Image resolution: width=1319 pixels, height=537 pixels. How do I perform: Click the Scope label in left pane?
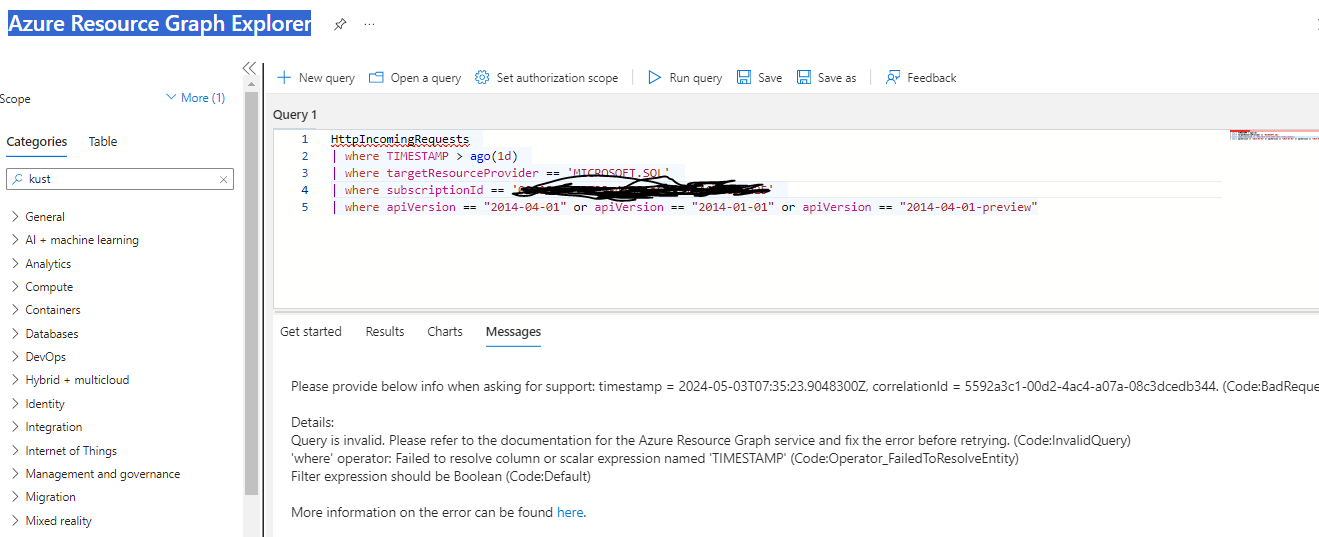tap(15, 99)
